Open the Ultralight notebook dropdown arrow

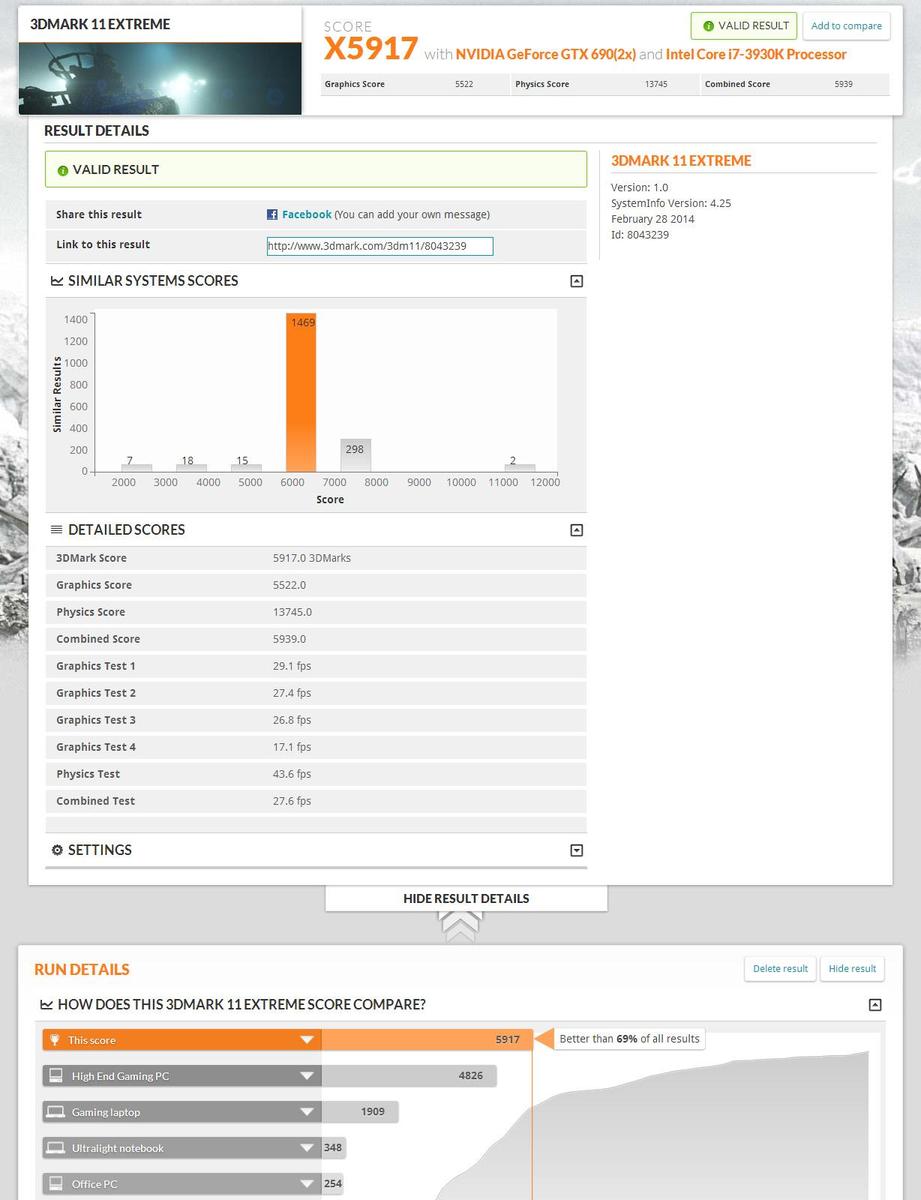(307, 1148)
